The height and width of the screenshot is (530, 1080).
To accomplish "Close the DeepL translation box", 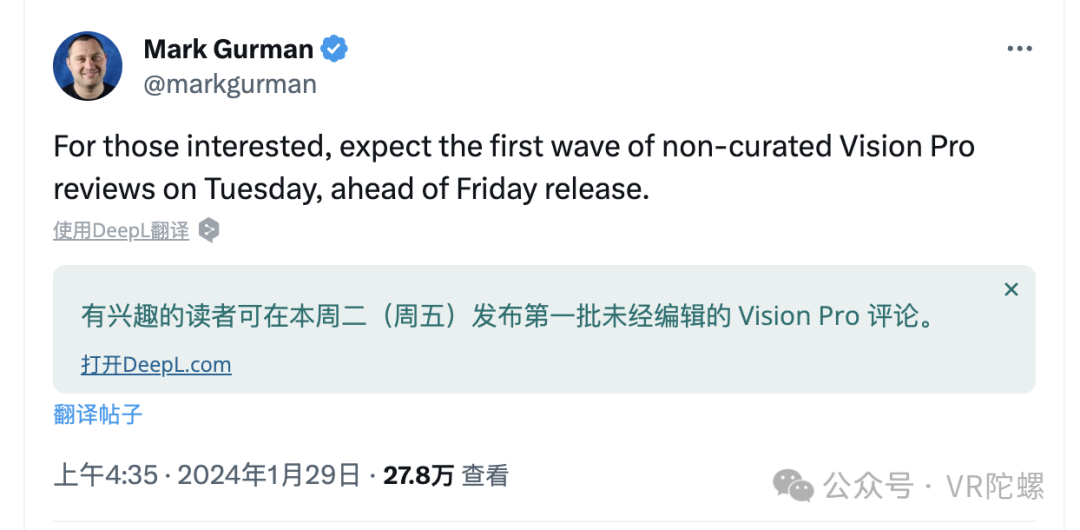I will pyautogui.click(x=1010, y=289).
